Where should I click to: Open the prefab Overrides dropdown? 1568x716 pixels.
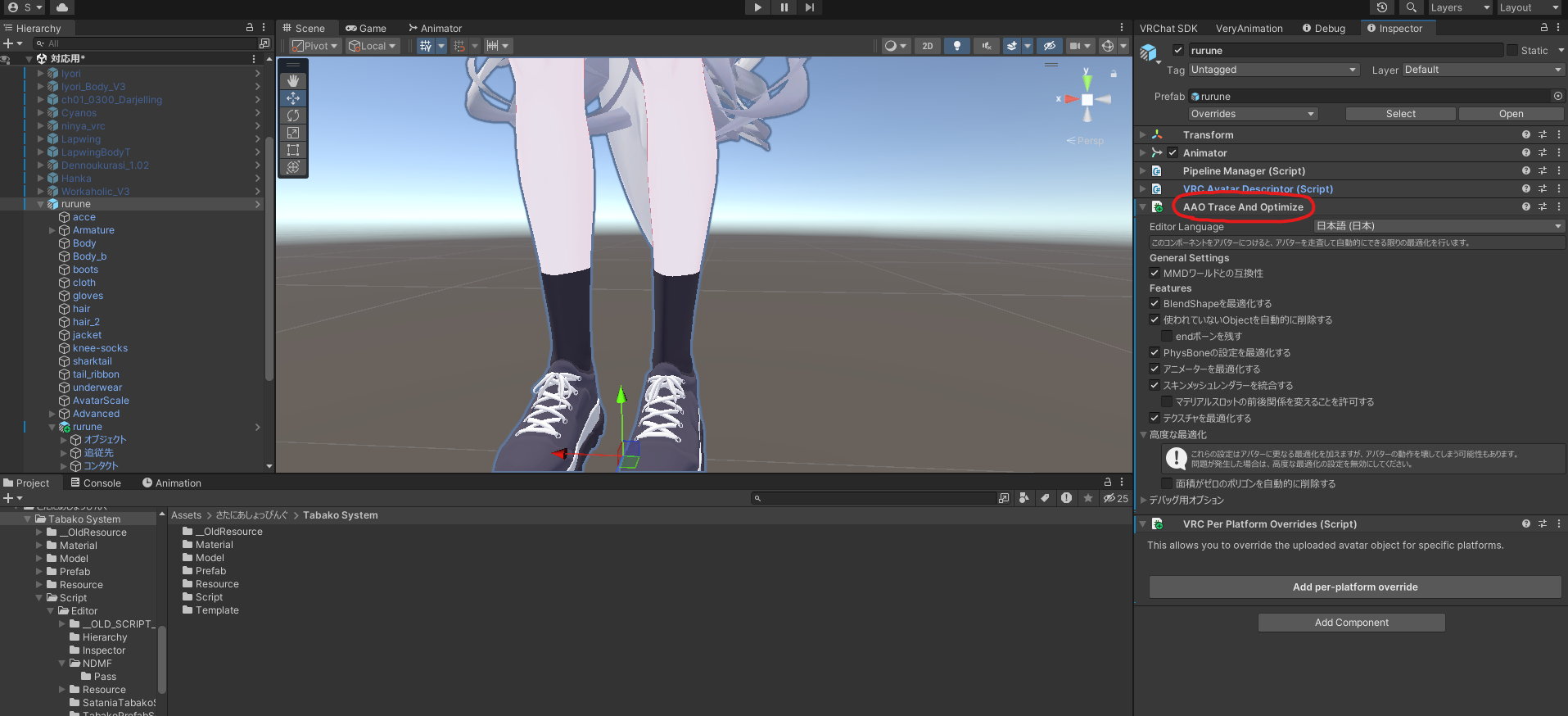(1252, 114)
